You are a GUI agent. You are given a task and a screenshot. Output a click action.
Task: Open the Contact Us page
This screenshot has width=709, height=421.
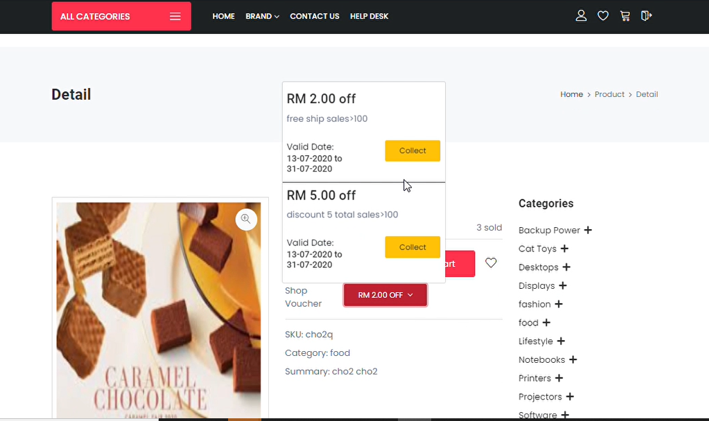pyautogui.click(x=314, y=16)
